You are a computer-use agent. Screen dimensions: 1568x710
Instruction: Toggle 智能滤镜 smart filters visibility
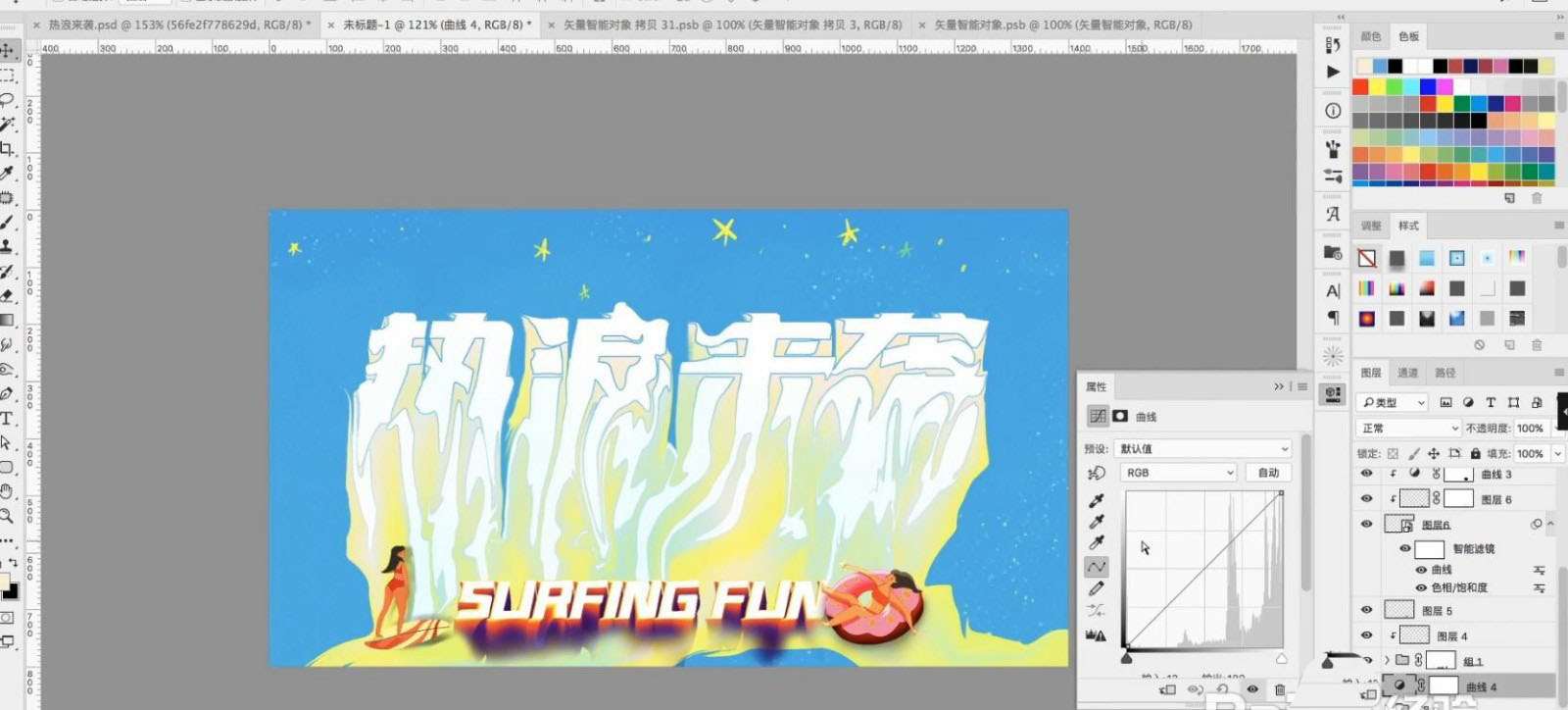pos(1405,548)
